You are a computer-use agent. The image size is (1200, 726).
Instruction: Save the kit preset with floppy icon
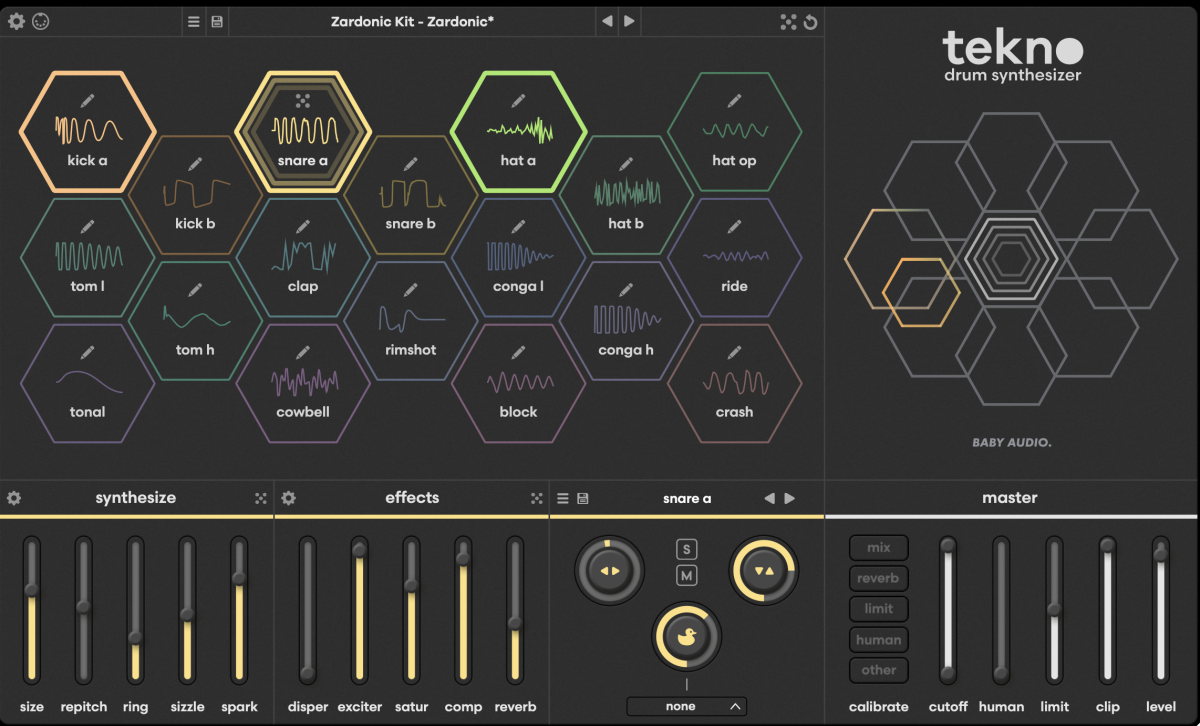[217, 21]
